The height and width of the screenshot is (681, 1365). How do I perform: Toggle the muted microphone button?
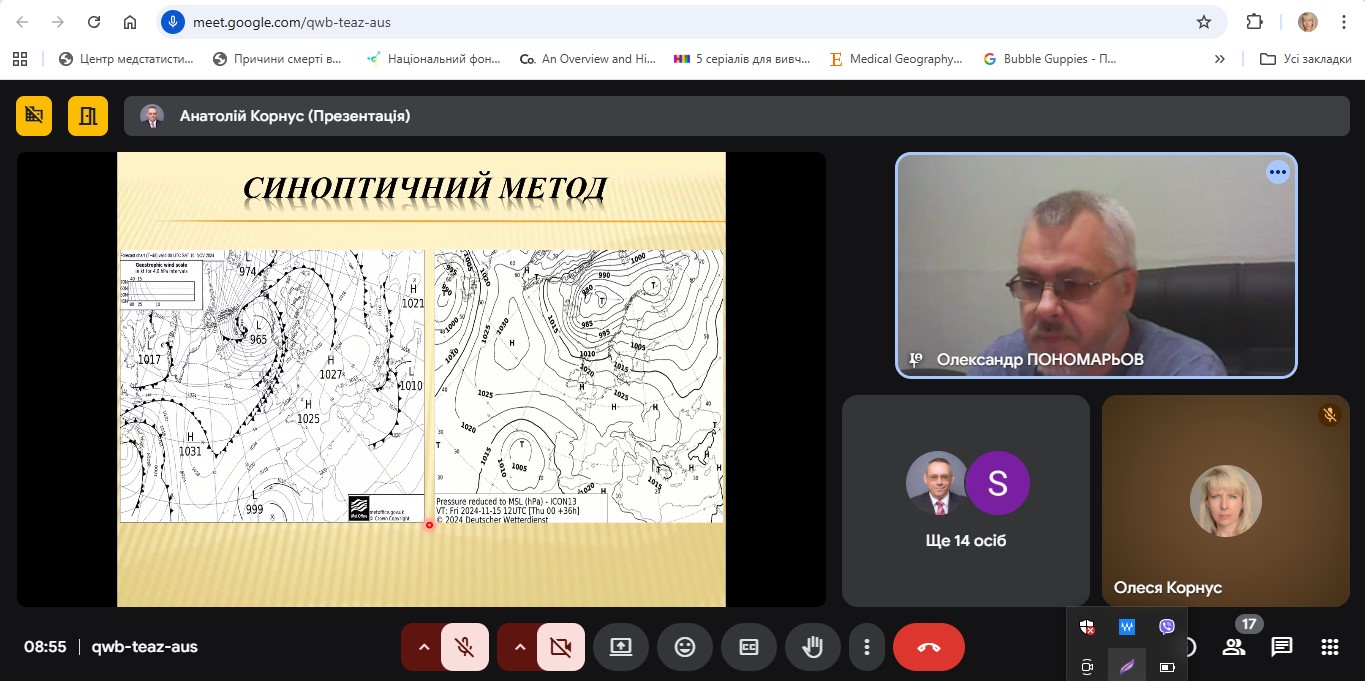[x=465, y=647]
